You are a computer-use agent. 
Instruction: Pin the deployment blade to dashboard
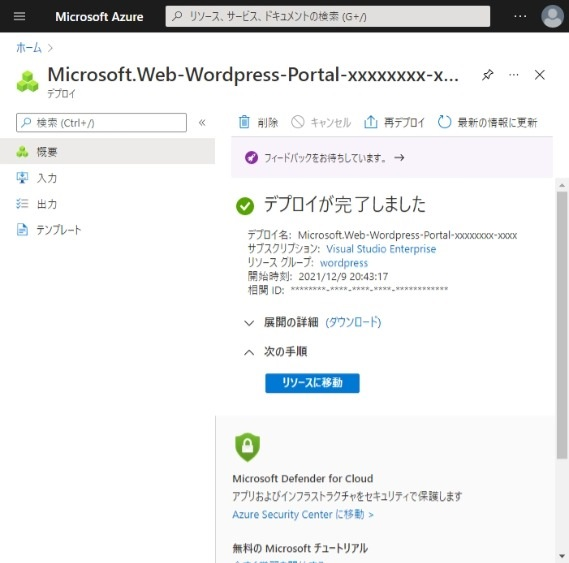click(487, 75)
